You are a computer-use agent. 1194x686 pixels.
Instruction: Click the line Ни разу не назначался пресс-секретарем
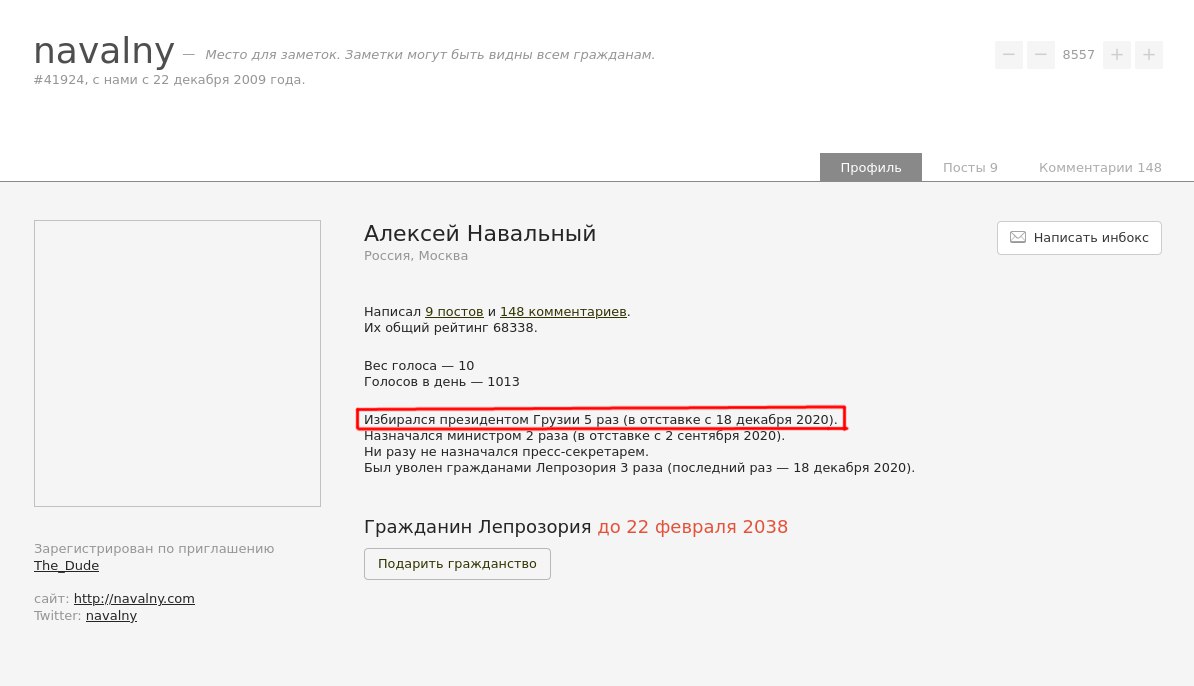tap(506, 452)
